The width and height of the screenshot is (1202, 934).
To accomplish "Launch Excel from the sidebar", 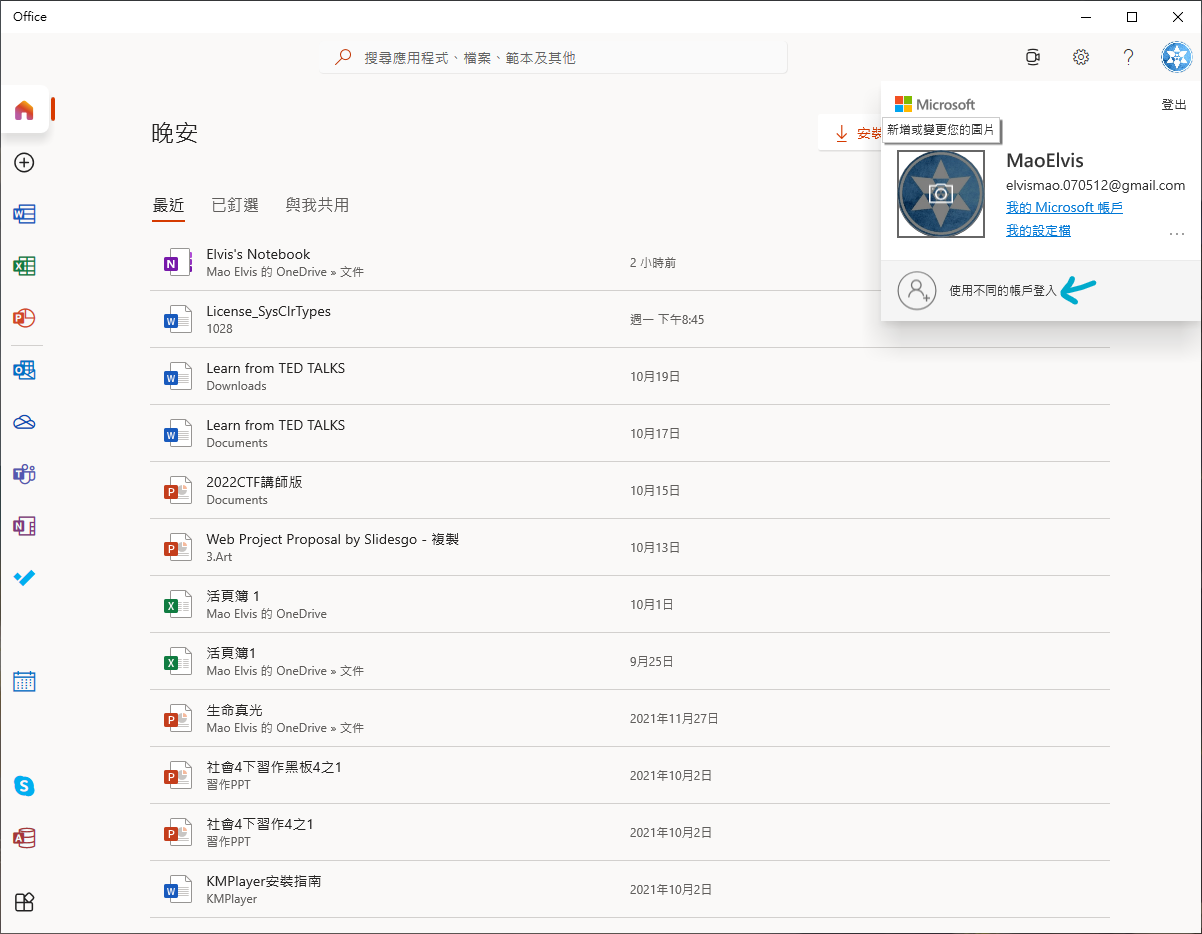I will pos(24,266).
